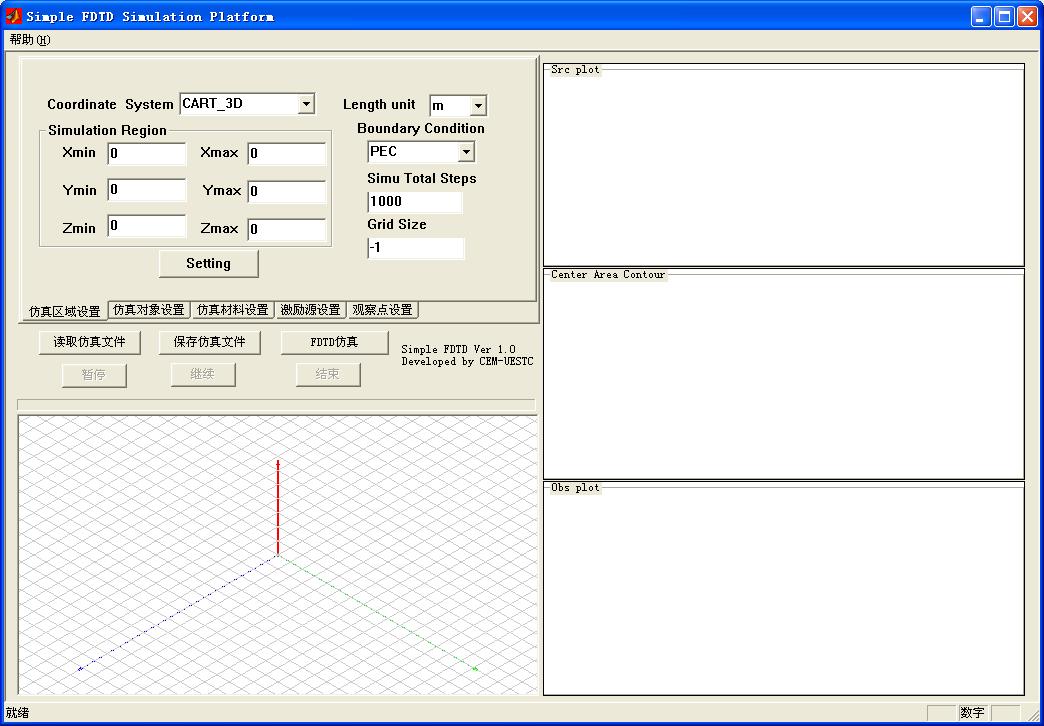This screenshot has height=726, width=1044.
Task: Click the Center Area Contour panel
Action: (x=784, y=374)
